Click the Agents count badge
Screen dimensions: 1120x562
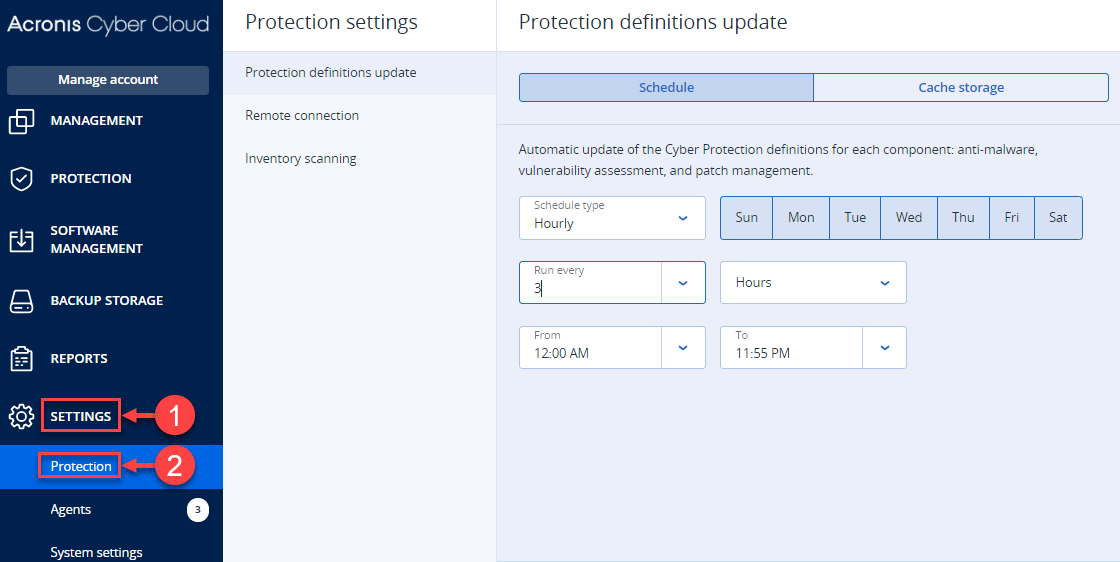197,510
